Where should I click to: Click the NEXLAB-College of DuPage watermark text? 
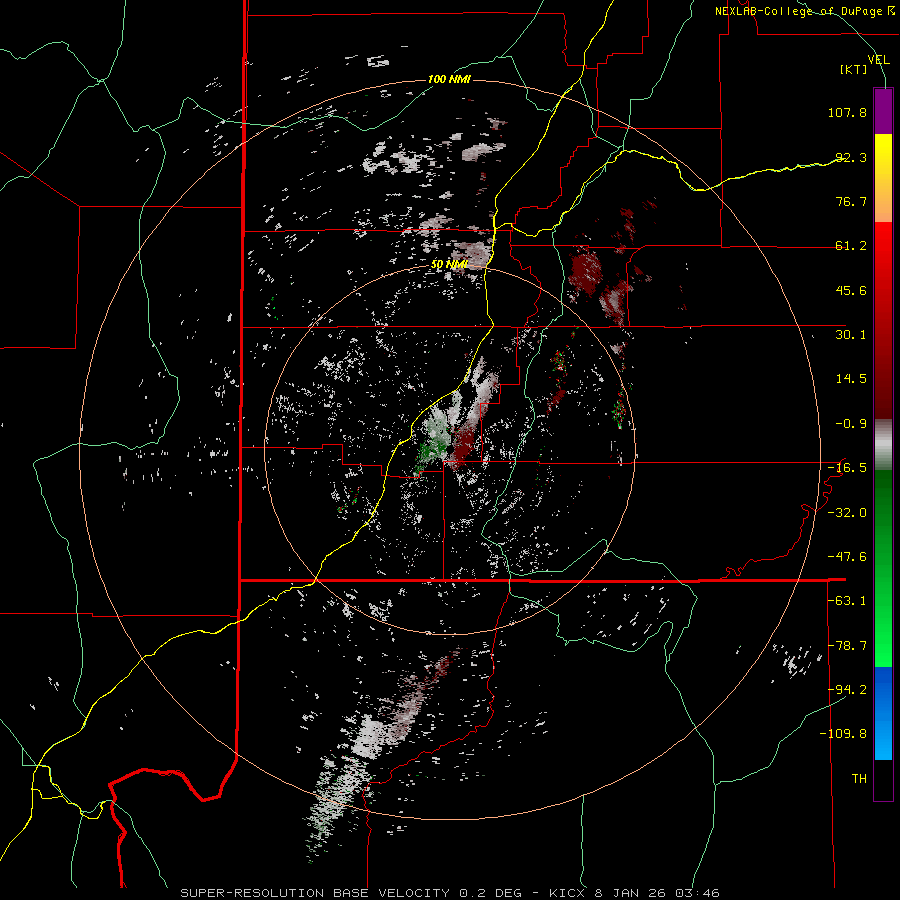(804, 11)
